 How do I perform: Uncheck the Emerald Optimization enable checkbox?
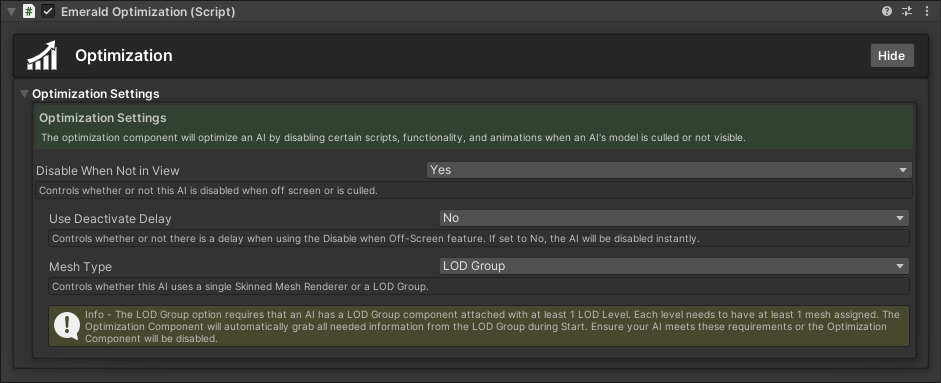pyautogui.click(x=48, y=11)
